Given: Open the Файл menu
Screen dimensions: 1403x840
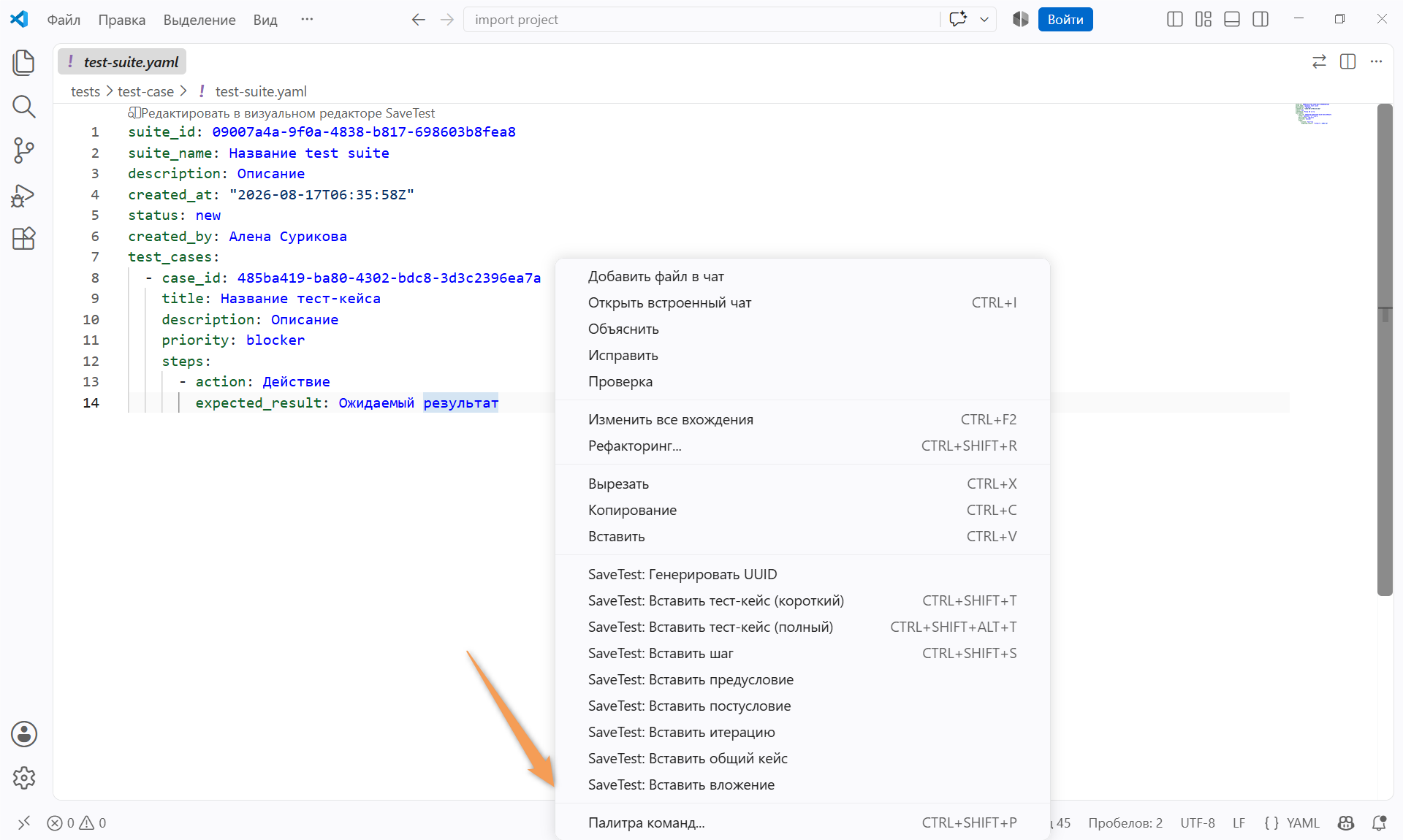Looking at the screenshot, I should click(x=64, y=20).
